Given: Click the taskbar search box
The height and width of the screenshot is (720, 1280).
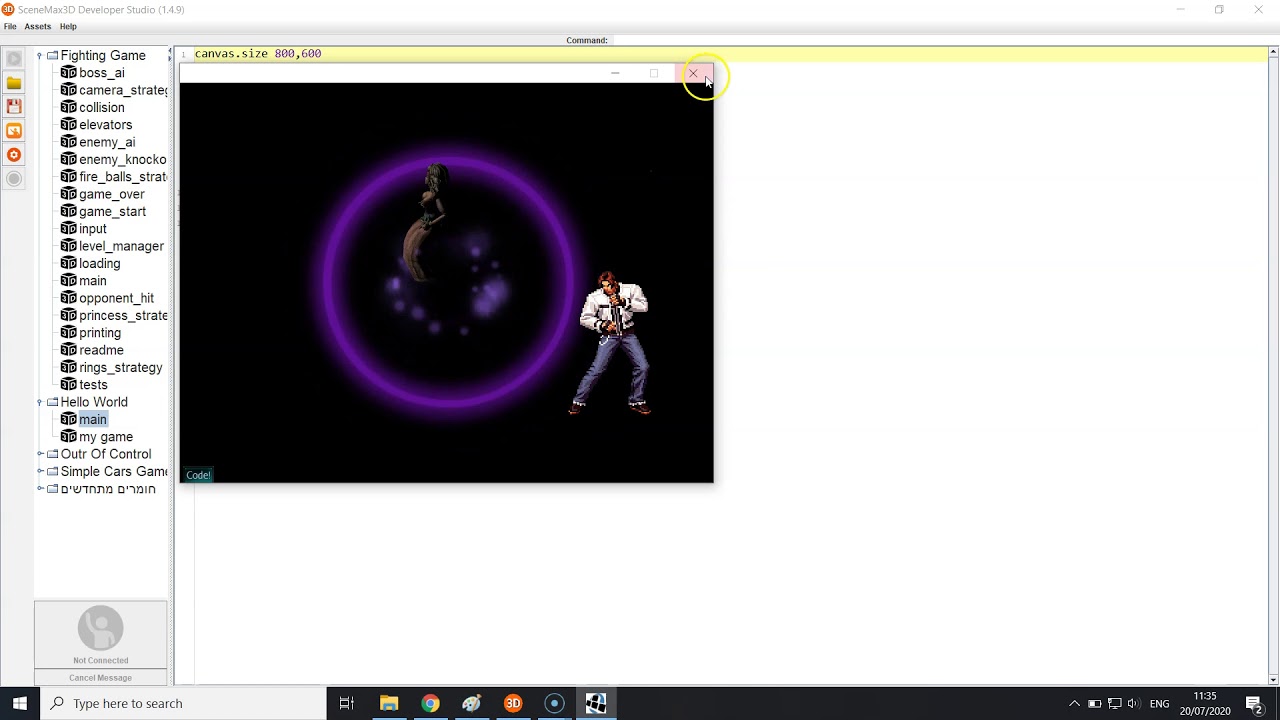Looking at the screenshot, I should [183, 703].
